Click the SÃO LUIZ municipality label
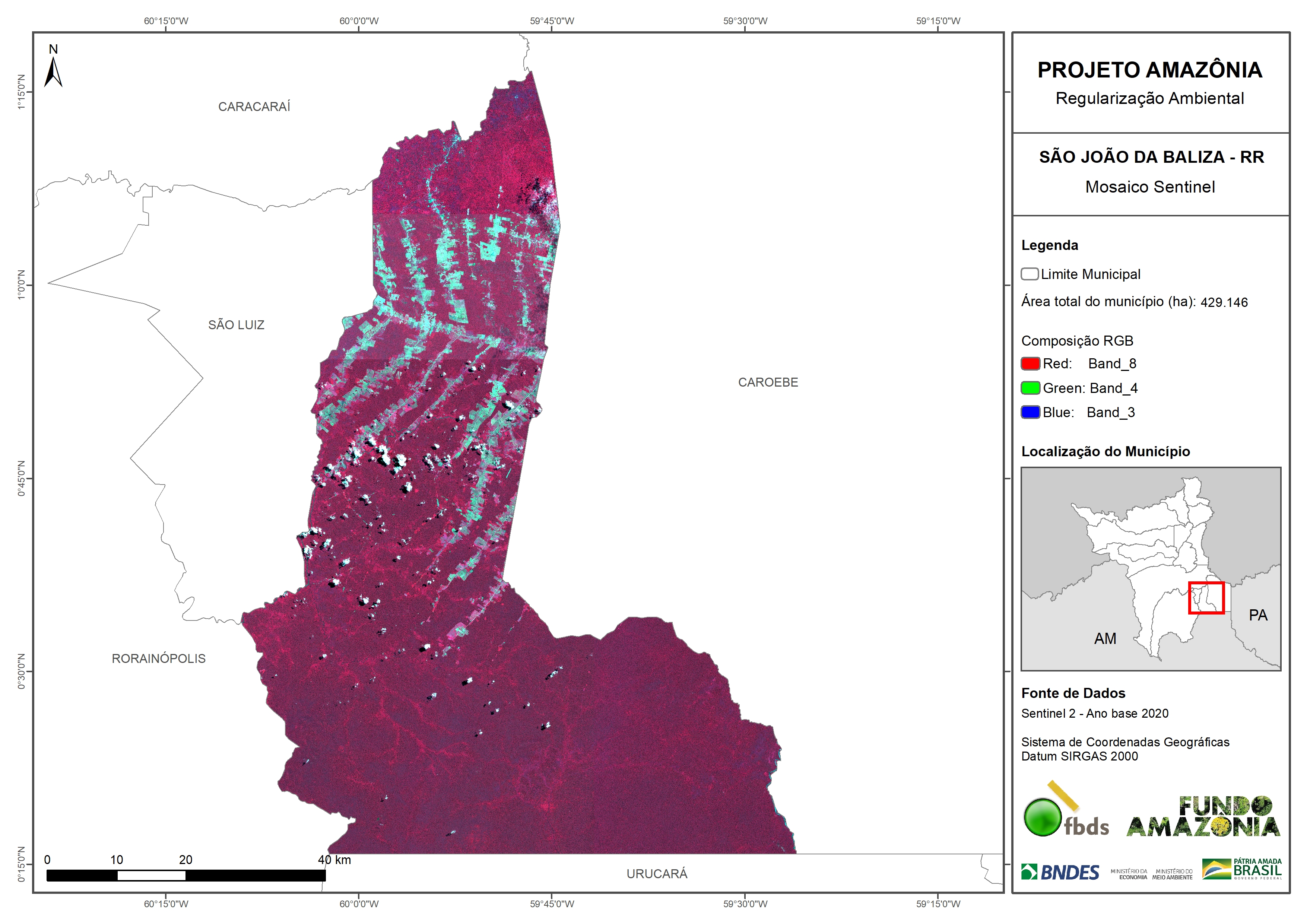This screenshot has height=924, width=1307. (236, 325)
